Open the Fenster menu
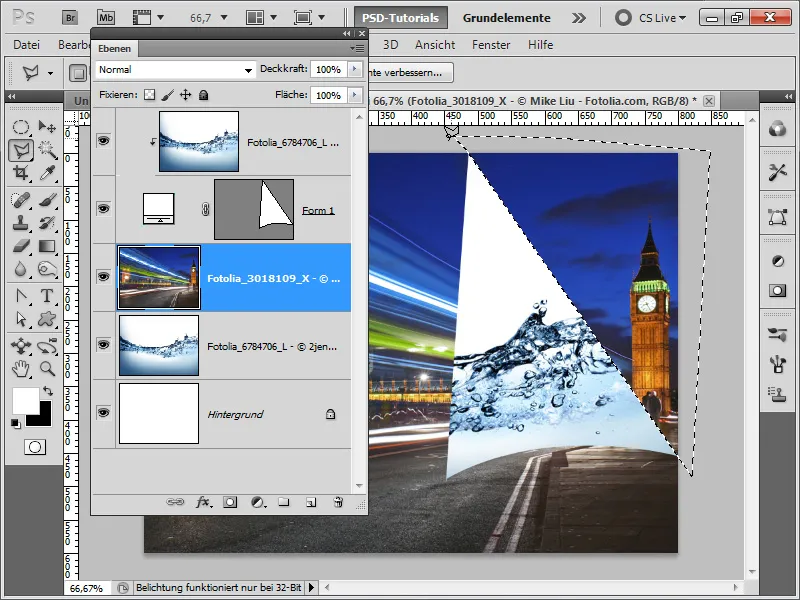The width and height of the screenshot is (800, 600). [x=491, y=45]
